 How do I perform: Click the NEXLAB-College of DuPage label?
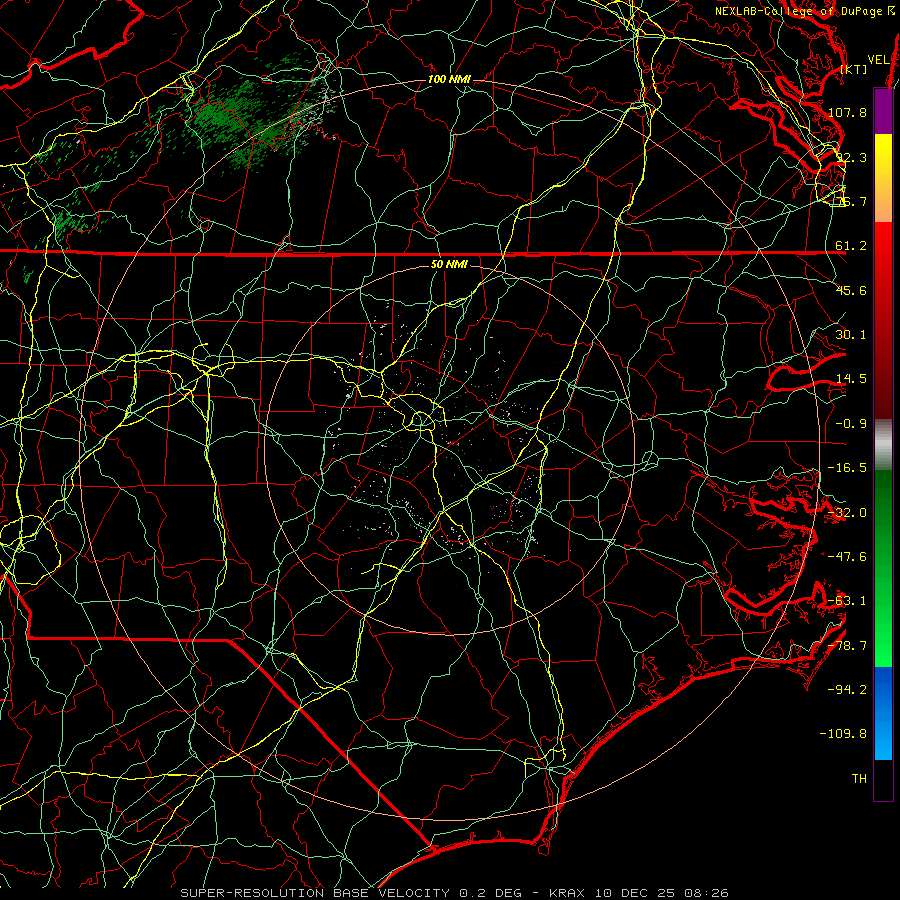[x=805, y=11]
